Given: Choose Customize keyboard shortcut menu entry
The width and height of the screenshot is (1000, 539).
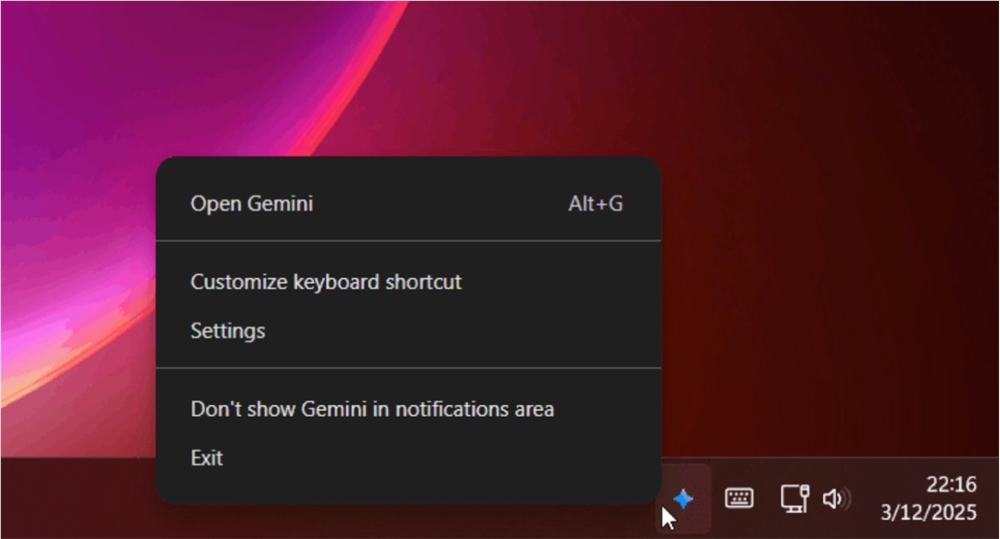Looking at the screenshot, I should [x=326, y=282].
